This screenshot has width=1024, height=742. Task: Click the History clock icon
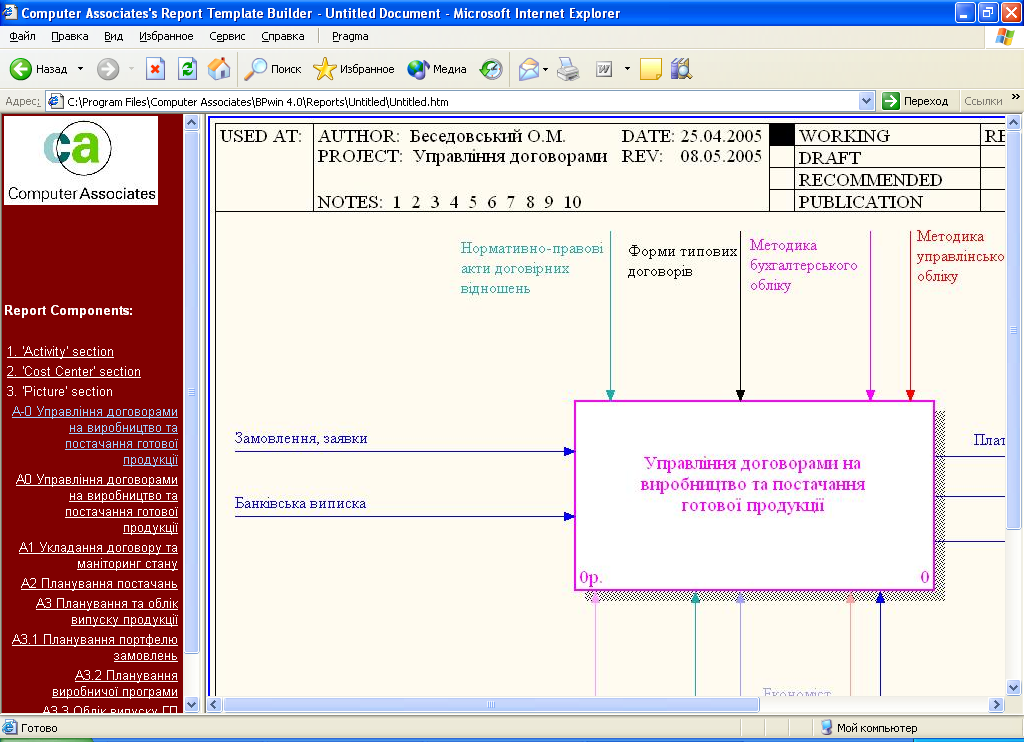pos(490,69)
